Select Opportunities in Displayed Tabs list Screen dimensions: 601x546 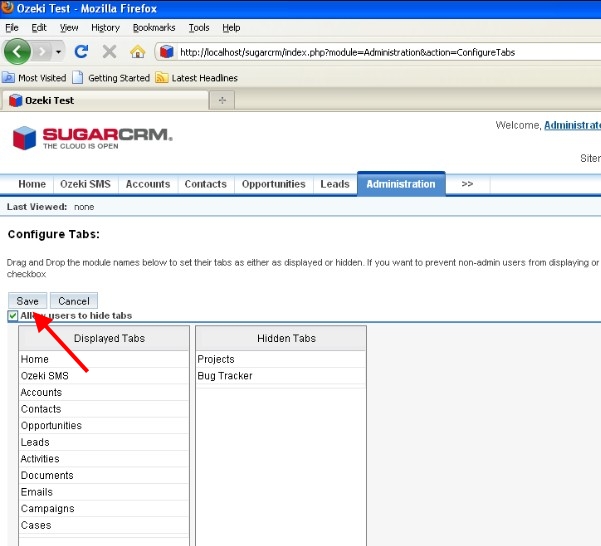[104, 426]
